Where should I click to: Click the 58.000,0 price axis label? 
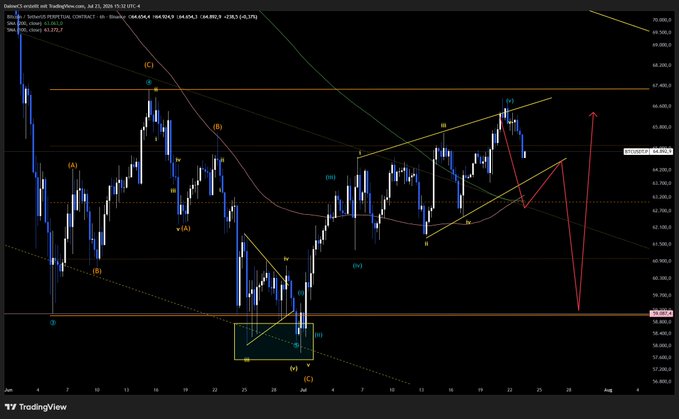click(x=662, y=345)
